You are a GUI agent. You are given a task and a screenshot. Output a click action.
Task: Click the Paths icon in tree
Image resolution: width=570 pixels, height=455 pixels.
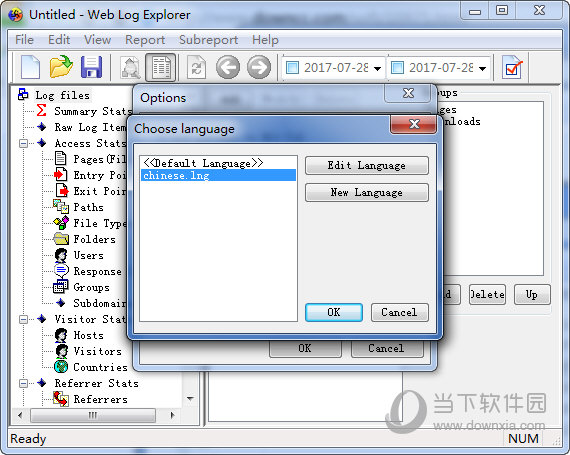[x=61, y=206]
